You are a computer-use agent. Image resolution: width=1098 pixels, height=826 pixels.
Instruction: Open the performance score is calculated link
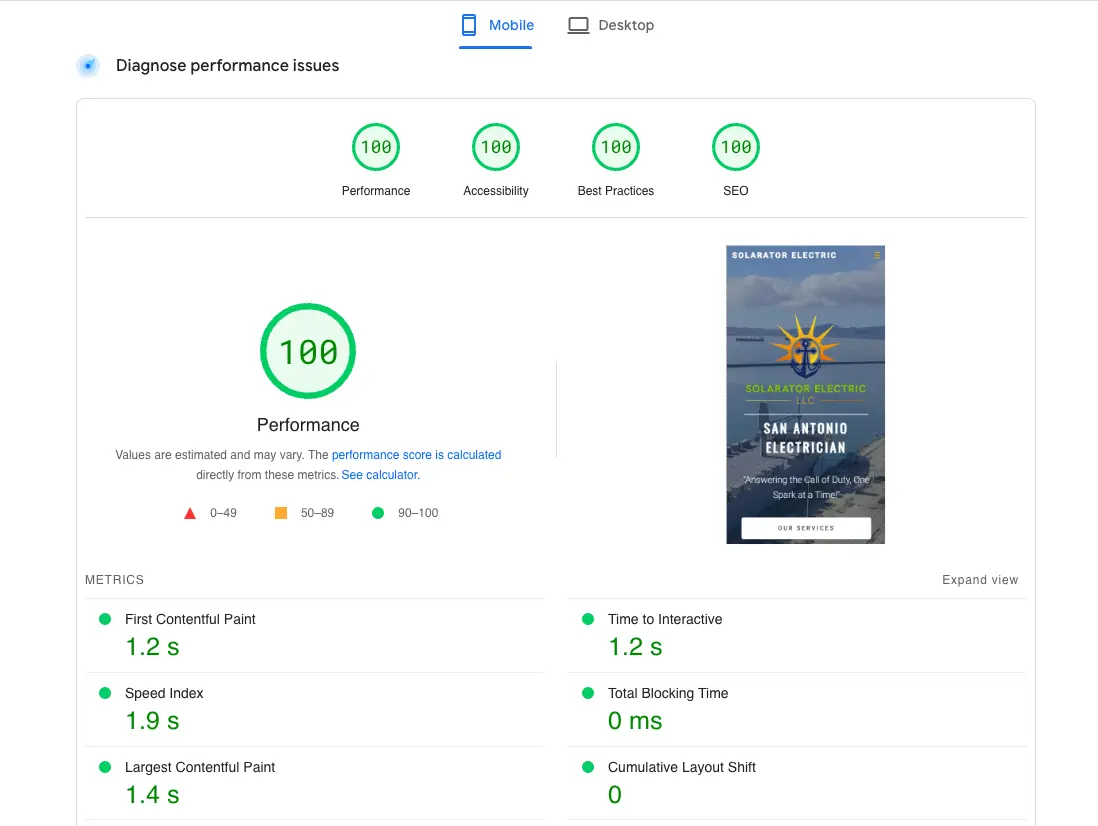tap(416, 454)
